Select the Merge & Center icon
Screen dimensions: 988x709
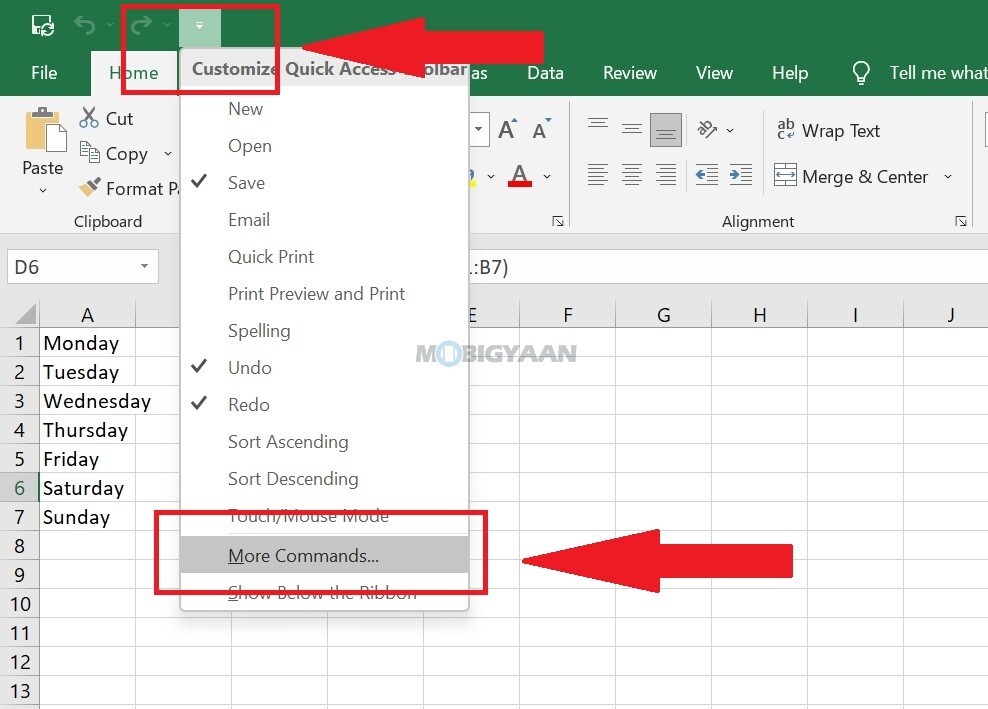(x=788, y=176)
